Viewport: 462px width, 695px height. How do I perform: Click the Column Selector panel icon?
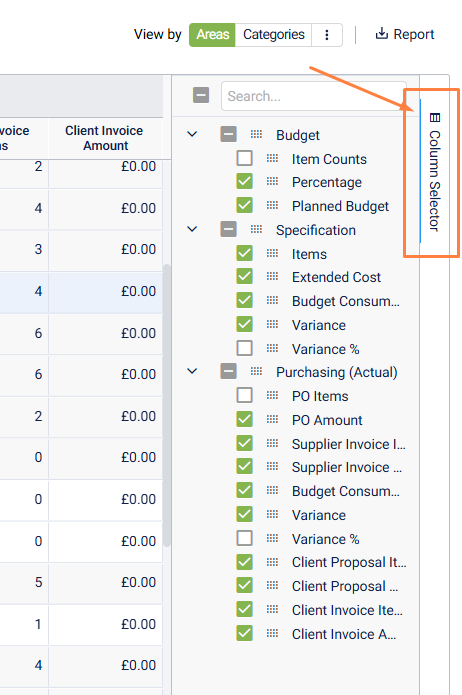click(x=435, y=118)
